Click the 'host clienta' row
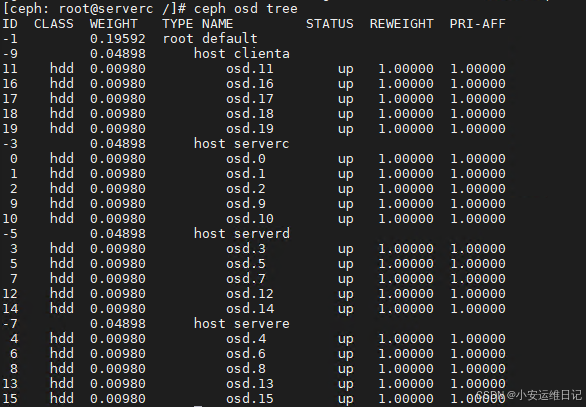 pos(241,54)
